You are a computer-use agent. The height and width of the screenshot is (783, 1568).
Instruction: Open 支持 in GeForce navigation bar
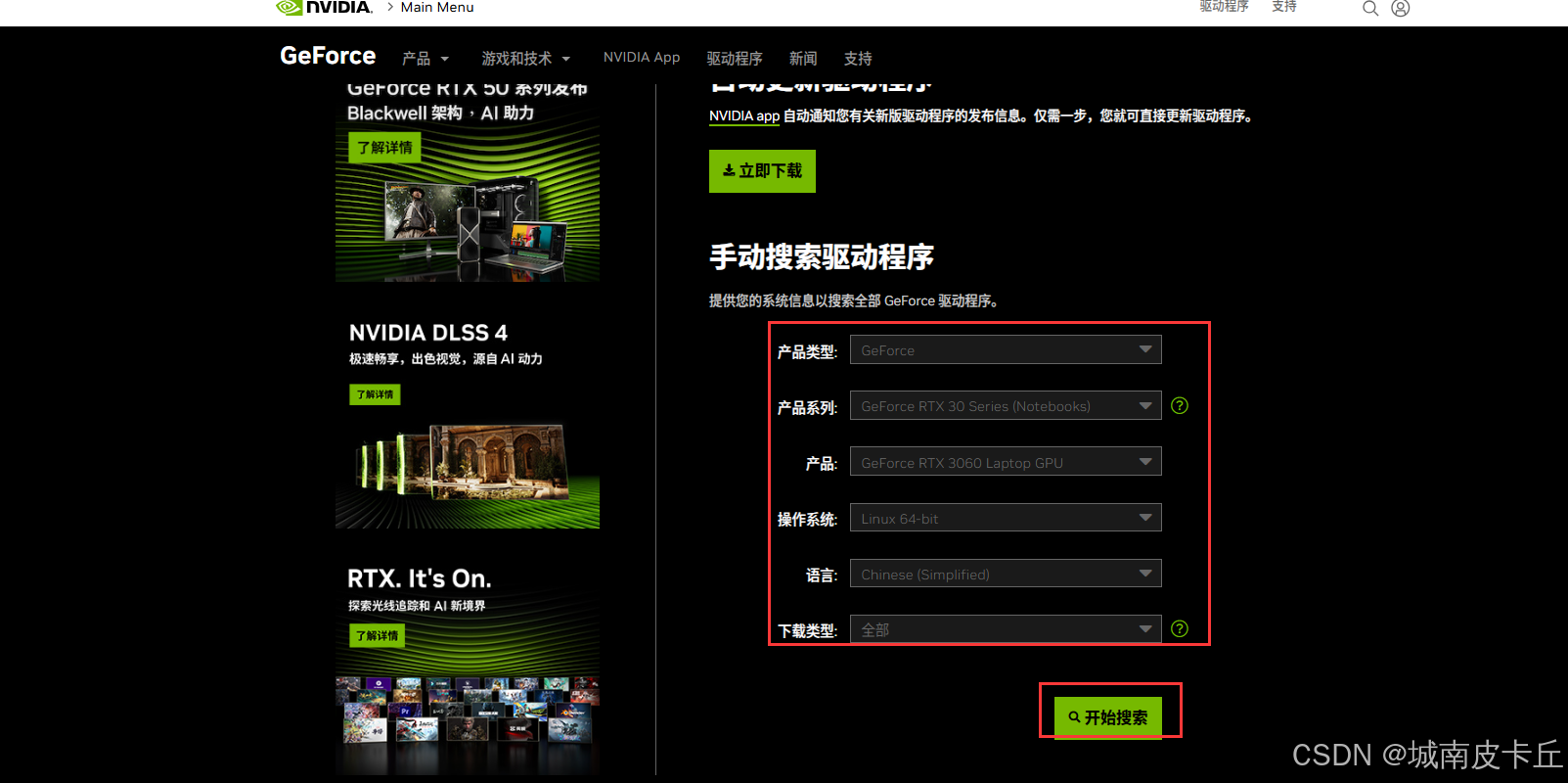858,59
